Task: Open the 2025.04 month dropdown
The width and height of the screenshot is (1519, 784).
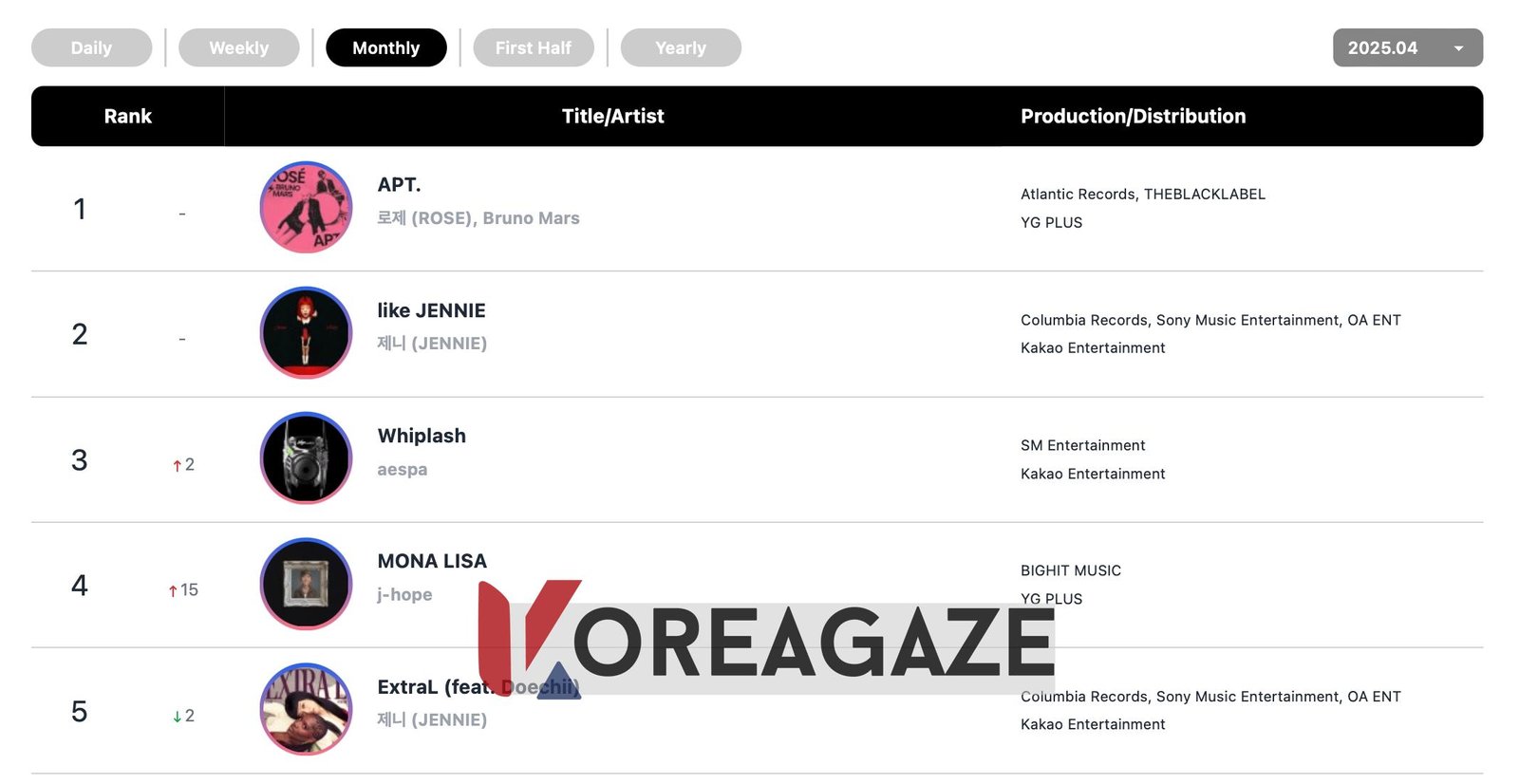Action: point(1407,47)
